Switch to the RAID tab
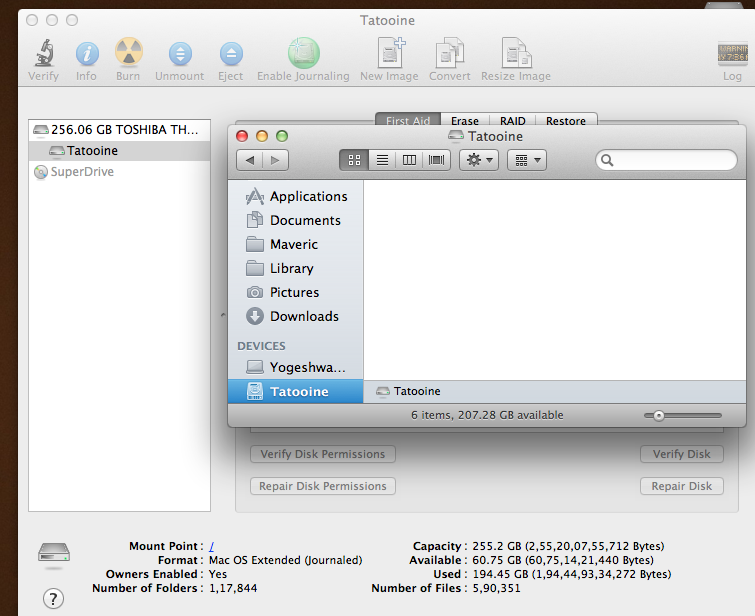This screenshot has height=616, width=755. coord(512,120)
